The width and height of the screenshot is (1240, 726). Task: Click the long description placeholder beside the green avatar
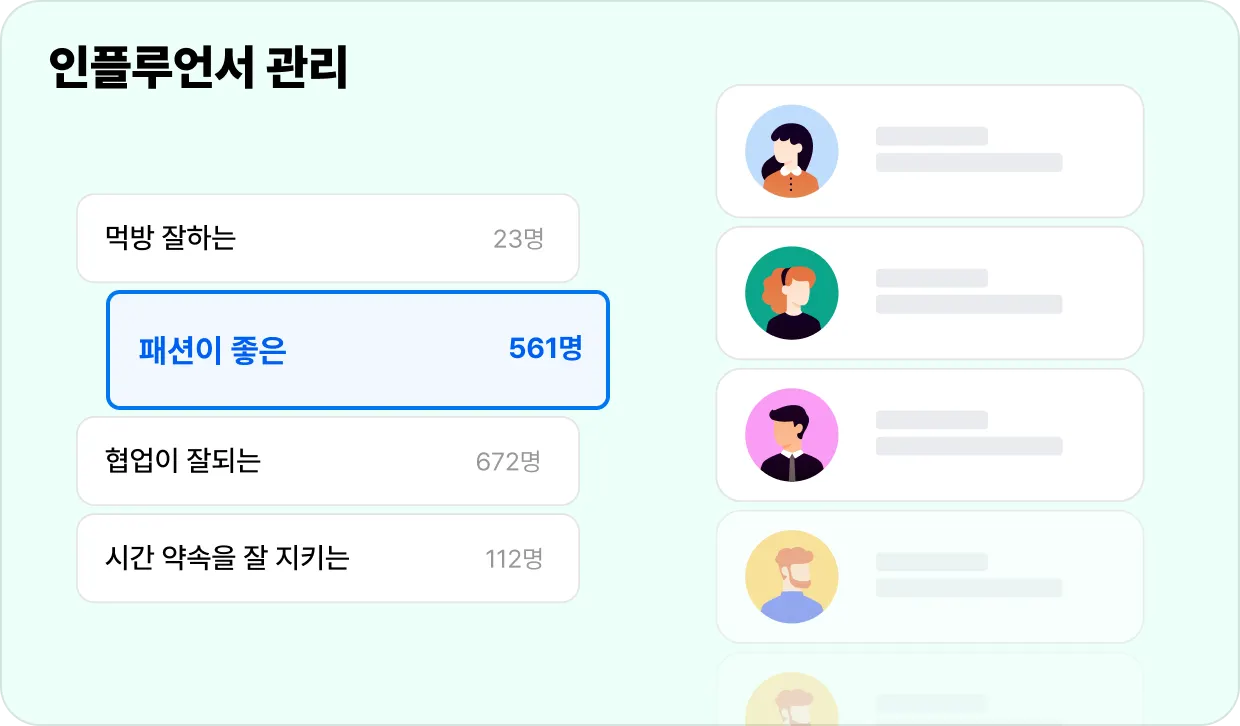[969, 304]
